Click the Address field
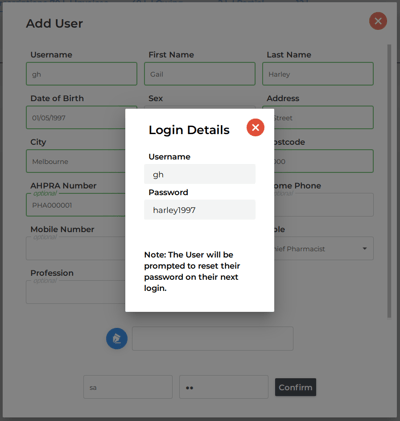 click(324, 117)
